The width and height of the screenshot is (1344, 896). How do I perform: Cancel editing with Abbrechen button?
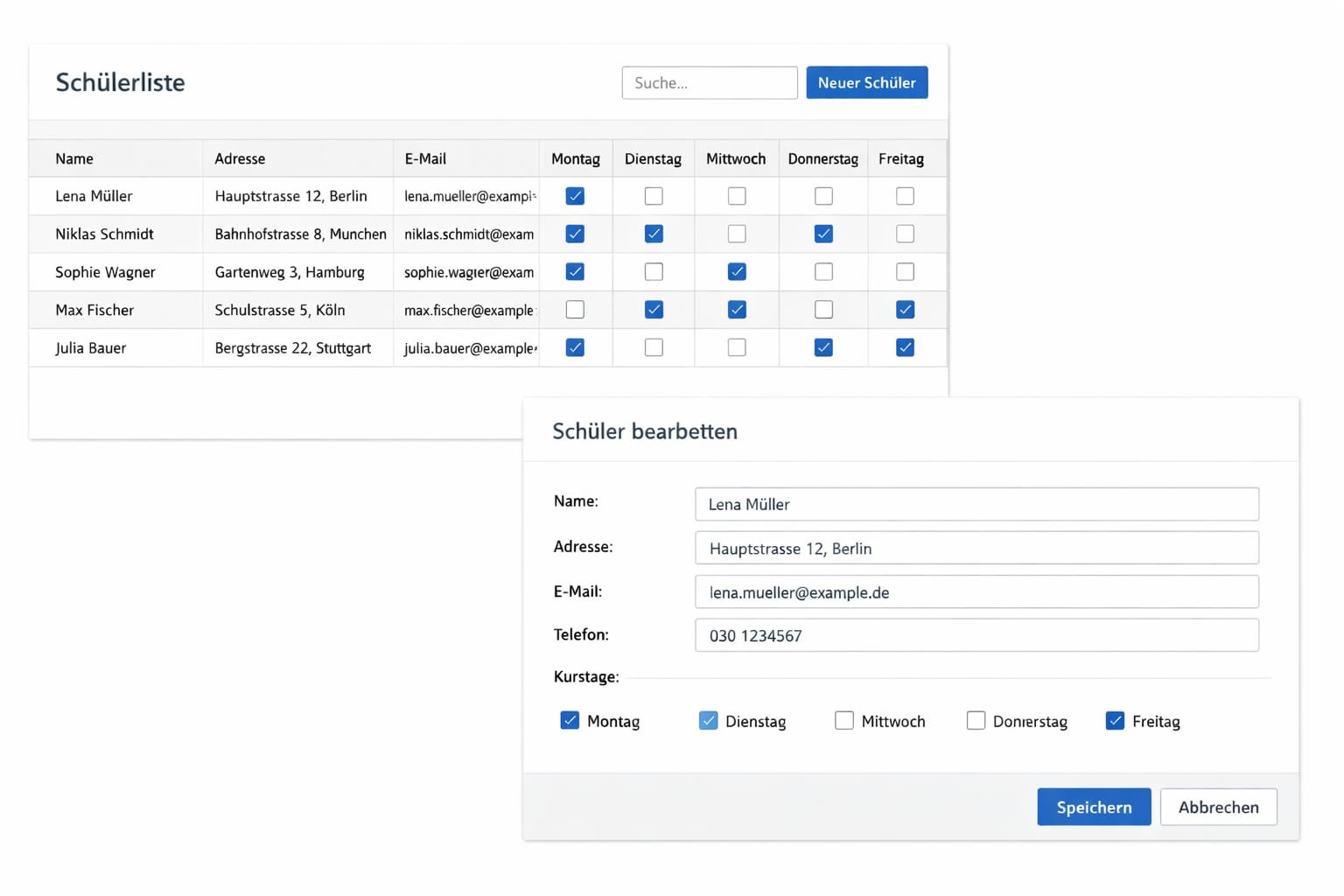point(1218,807)
